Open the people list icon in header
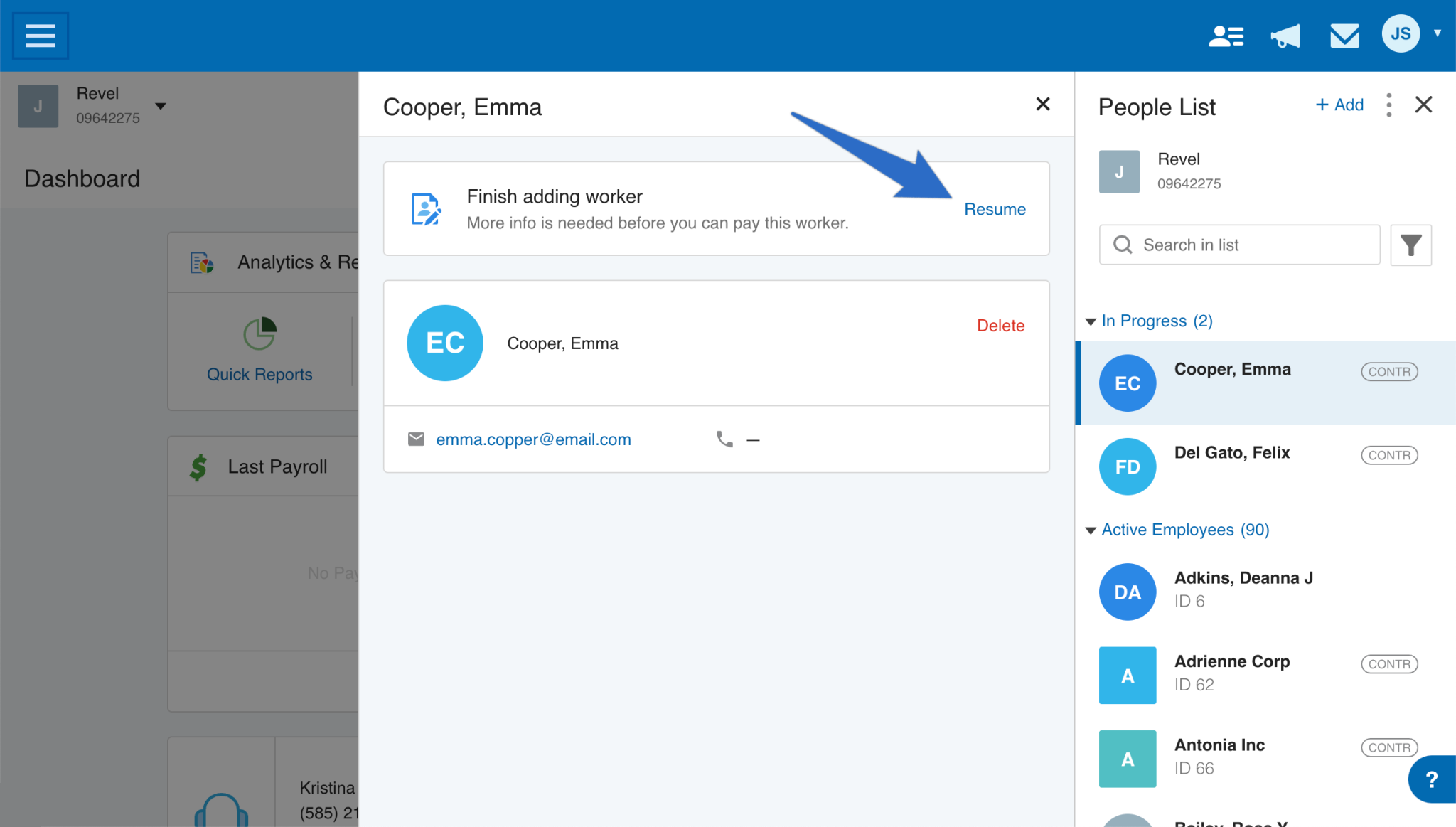 [x=1226, y=35]
